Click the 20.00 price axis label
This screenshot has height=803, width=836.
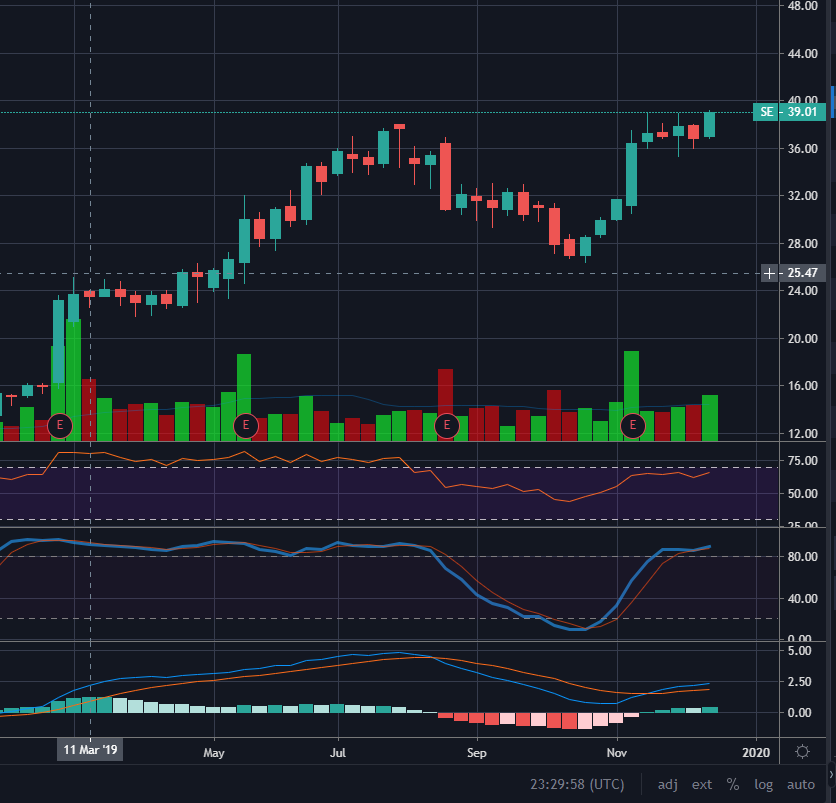pyautogui.click(x=802, y=338)
